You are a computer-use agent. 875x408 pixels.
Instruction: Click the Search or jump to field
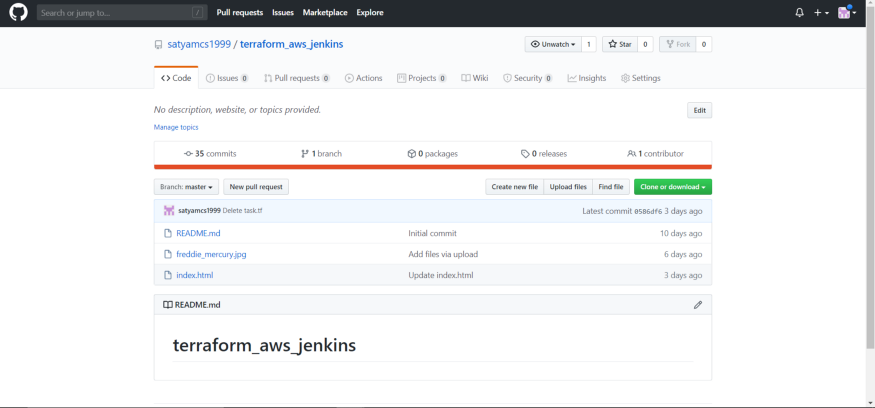[122, 12]
